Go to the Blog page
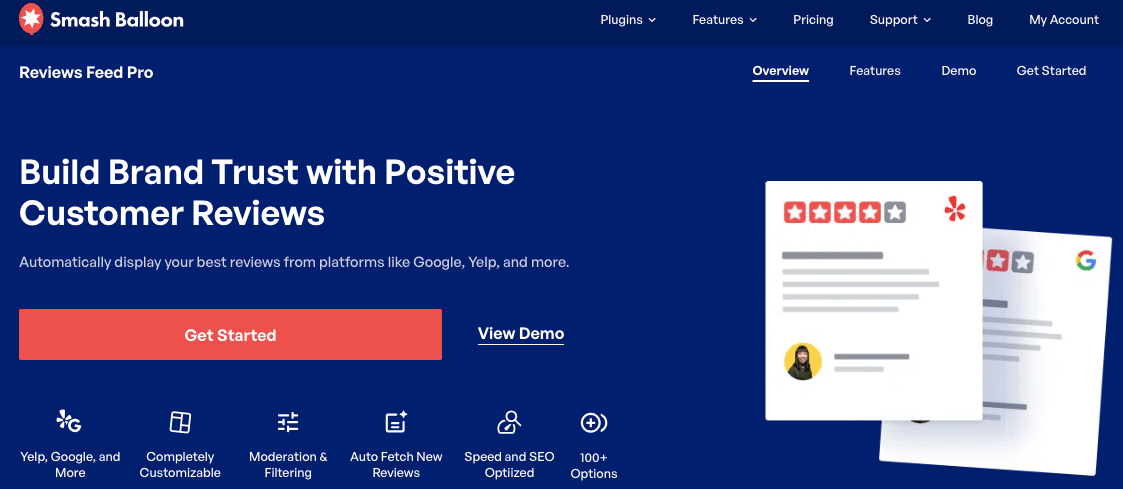The width and height of the screenshot is (1123, 489). pyautogui.click(x=980, y=20)
